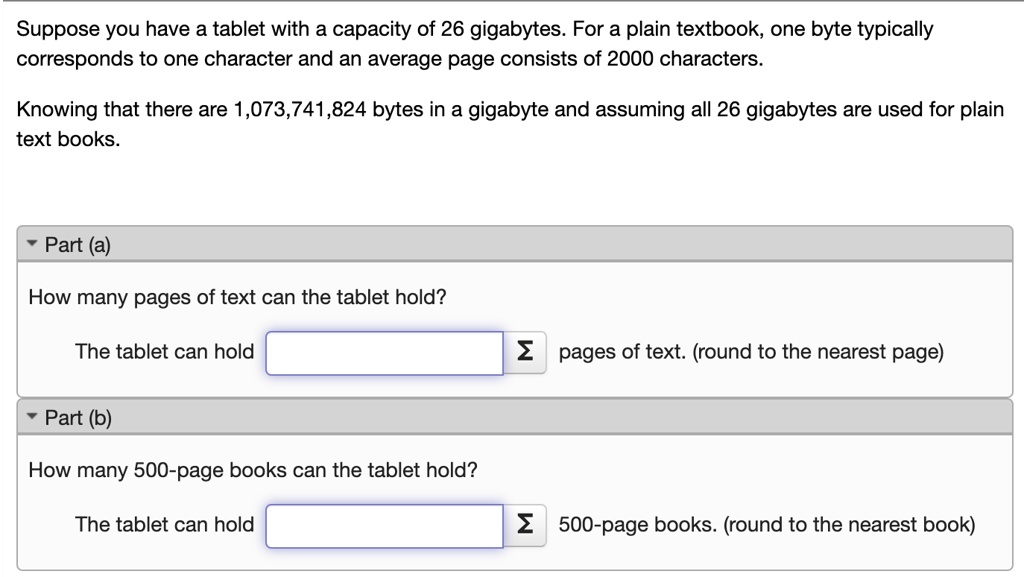Screen dimensions: 1024x577
Task: Open the equation editor next to books answer box
Action: [523, 524]
